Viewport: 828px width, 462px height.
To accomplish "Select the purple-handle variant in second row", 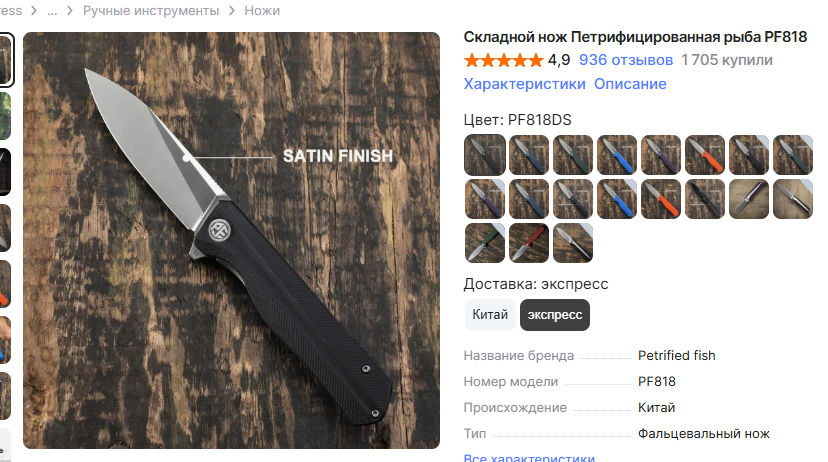I will pyautogui.click(x=485, y=199).
